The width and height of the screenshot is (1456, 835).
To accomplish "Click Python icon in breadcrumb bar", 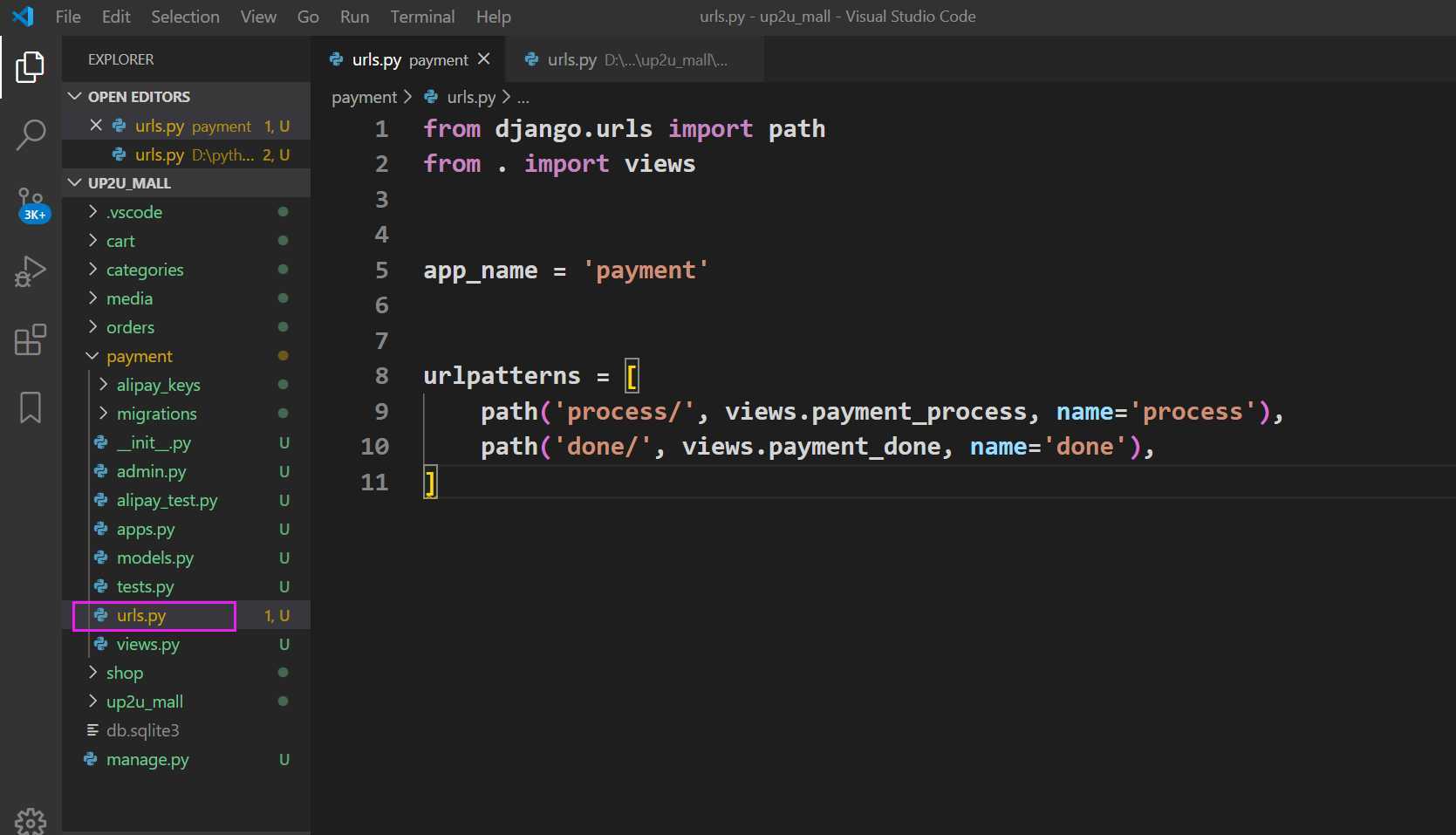I will pos(431,97).
